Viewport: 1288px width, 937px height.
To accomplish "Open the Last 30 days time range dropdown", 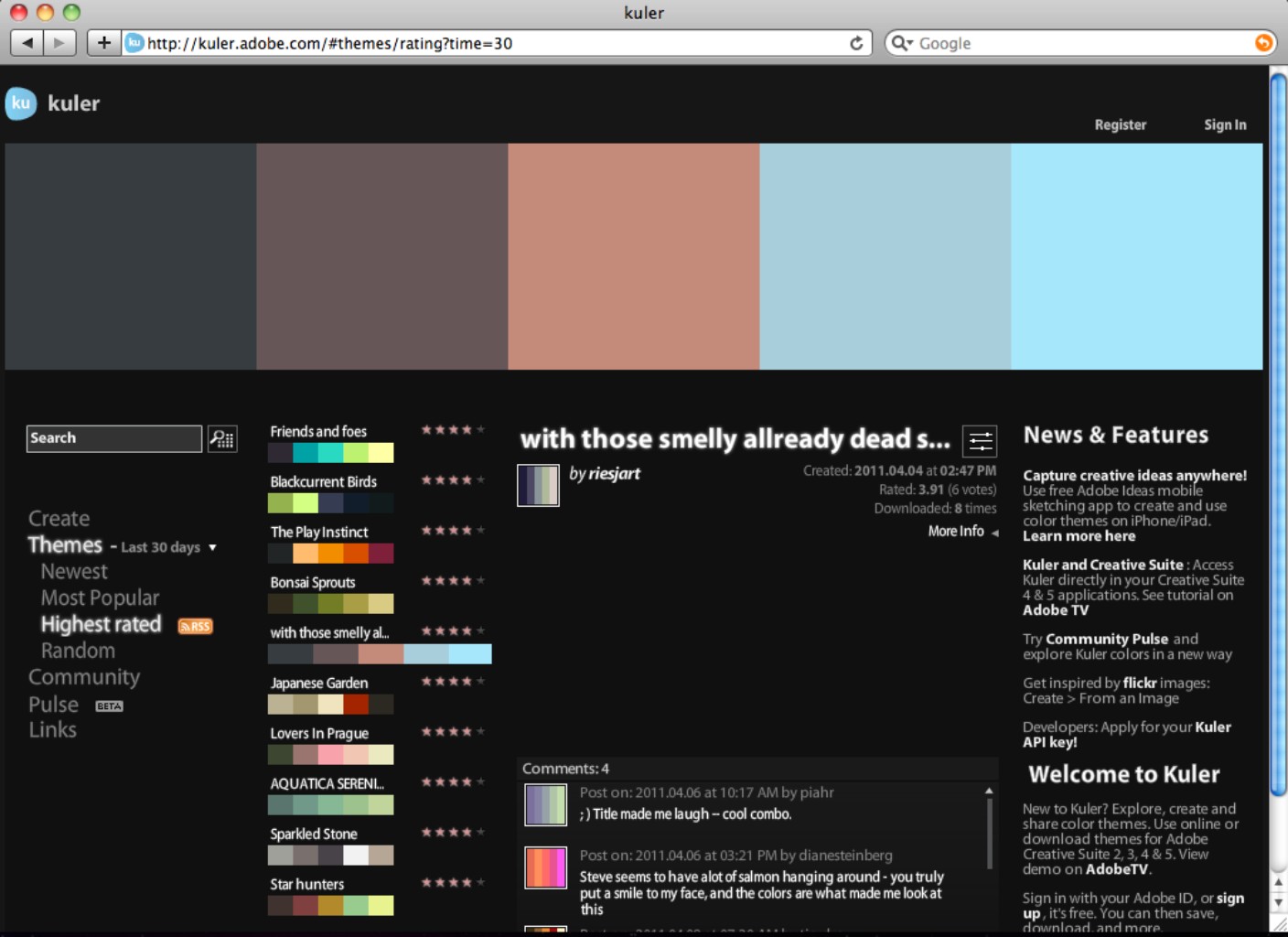I will click(x=168, y=547).
